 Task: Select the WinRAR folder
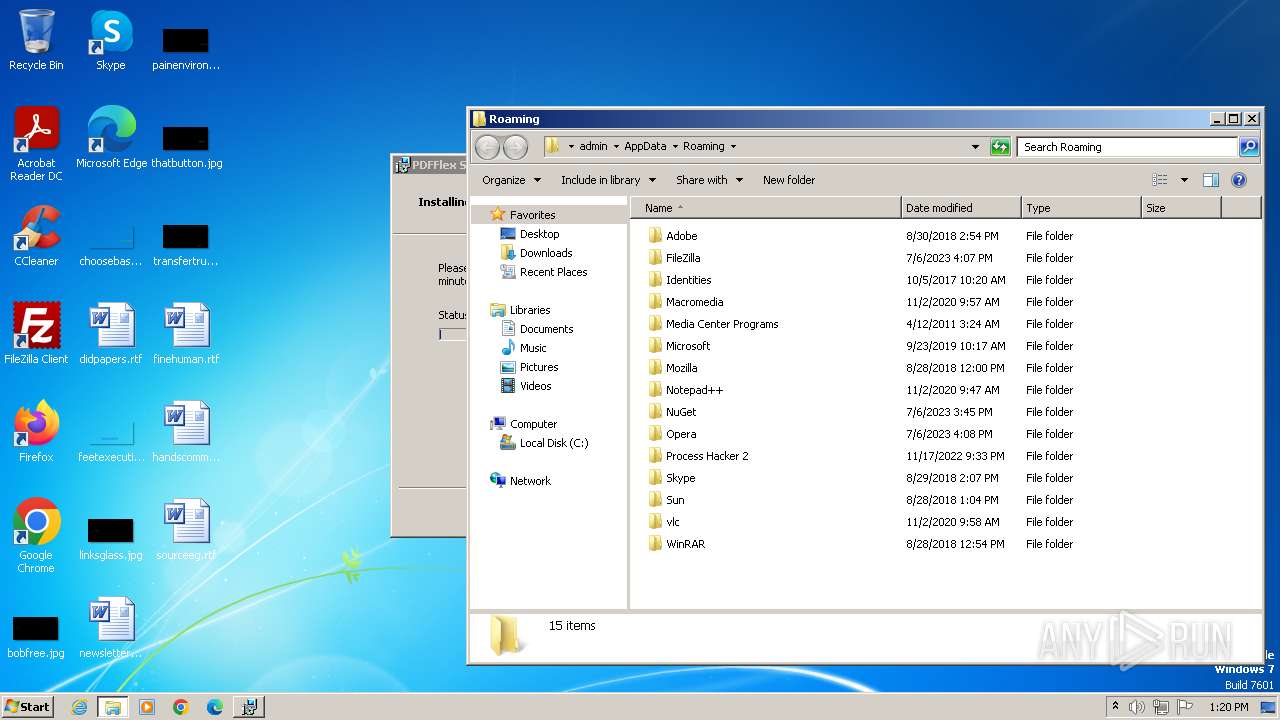pos(685,544)
